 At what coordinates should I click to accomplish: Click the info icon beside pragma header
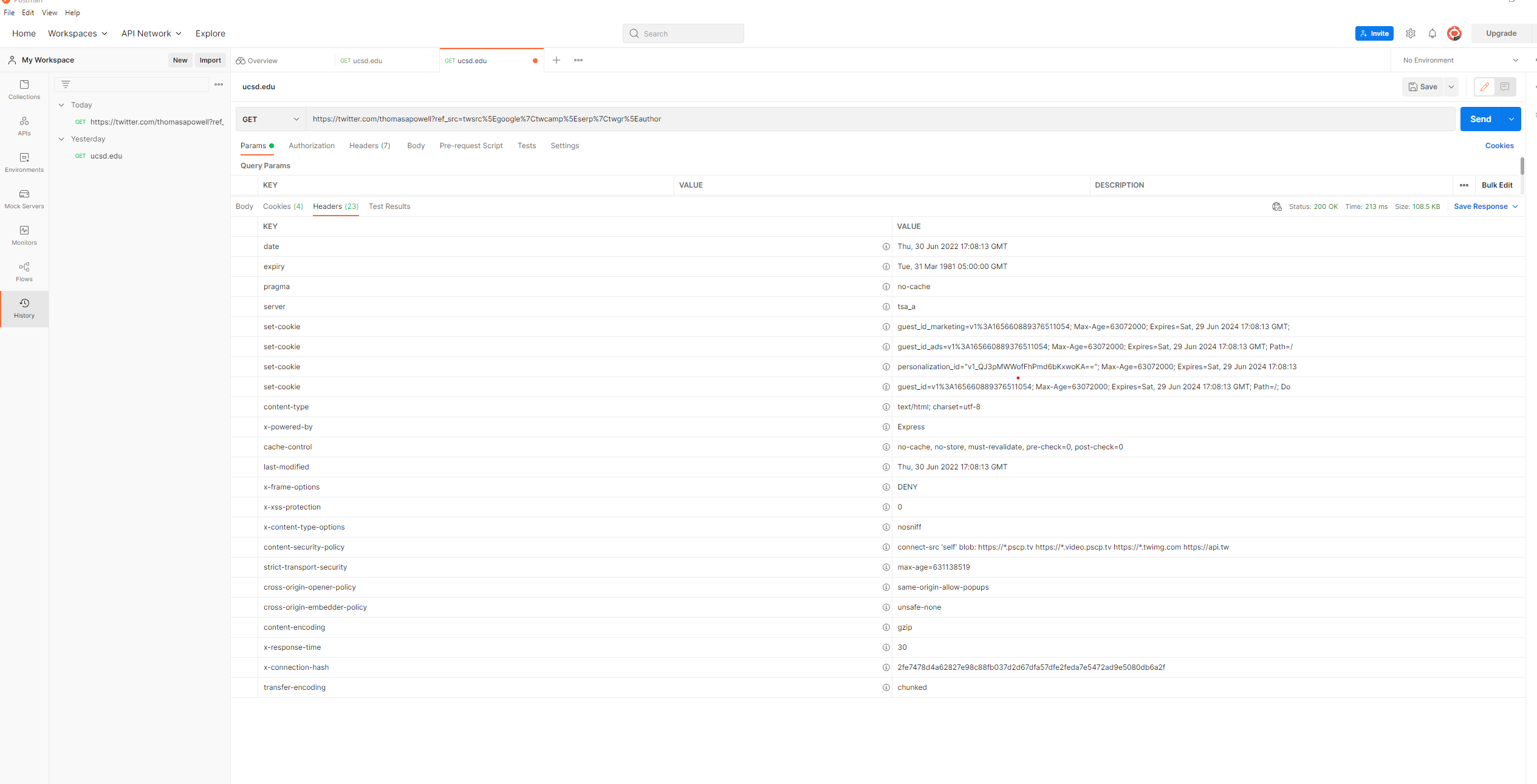886,287
